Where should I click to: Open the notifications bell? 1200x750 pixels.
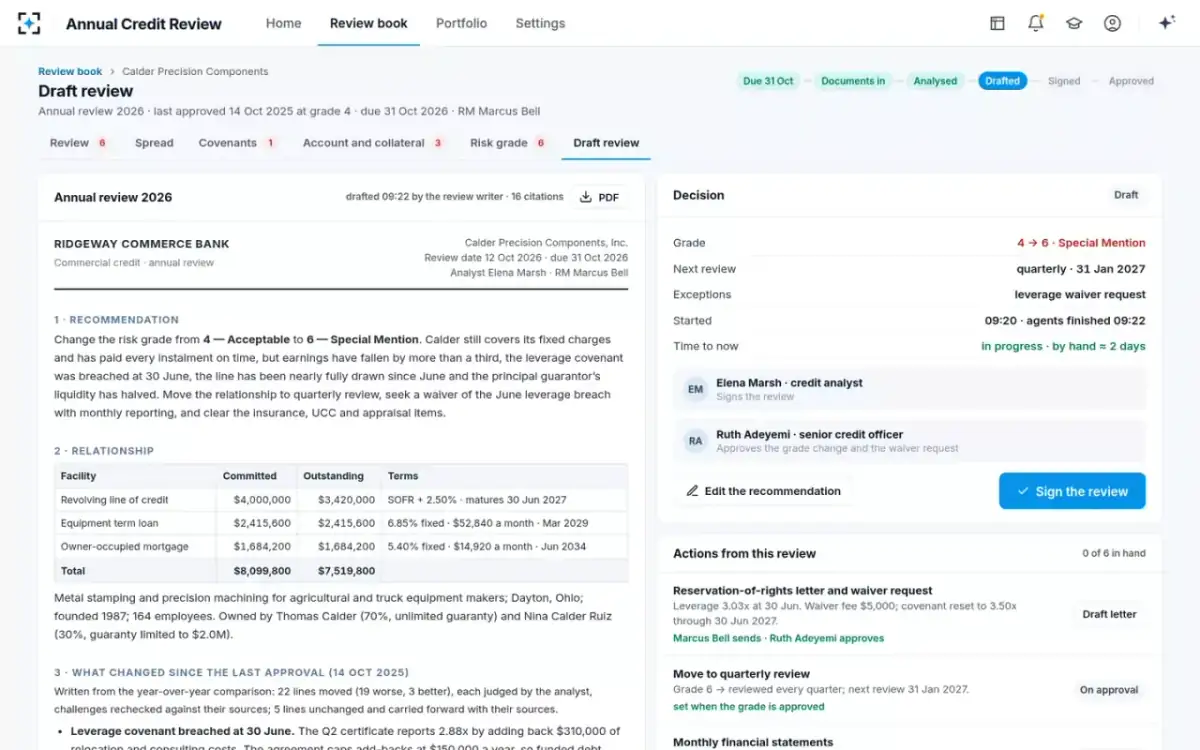point(1036,23)
